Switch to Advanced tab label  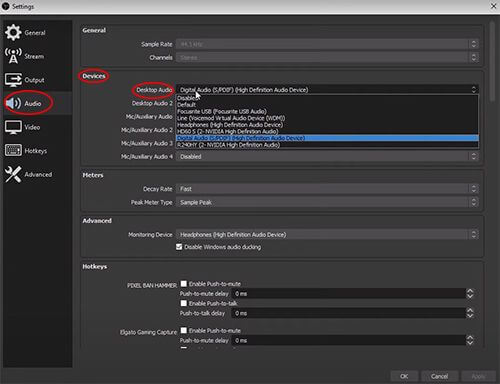pos(38,174)
